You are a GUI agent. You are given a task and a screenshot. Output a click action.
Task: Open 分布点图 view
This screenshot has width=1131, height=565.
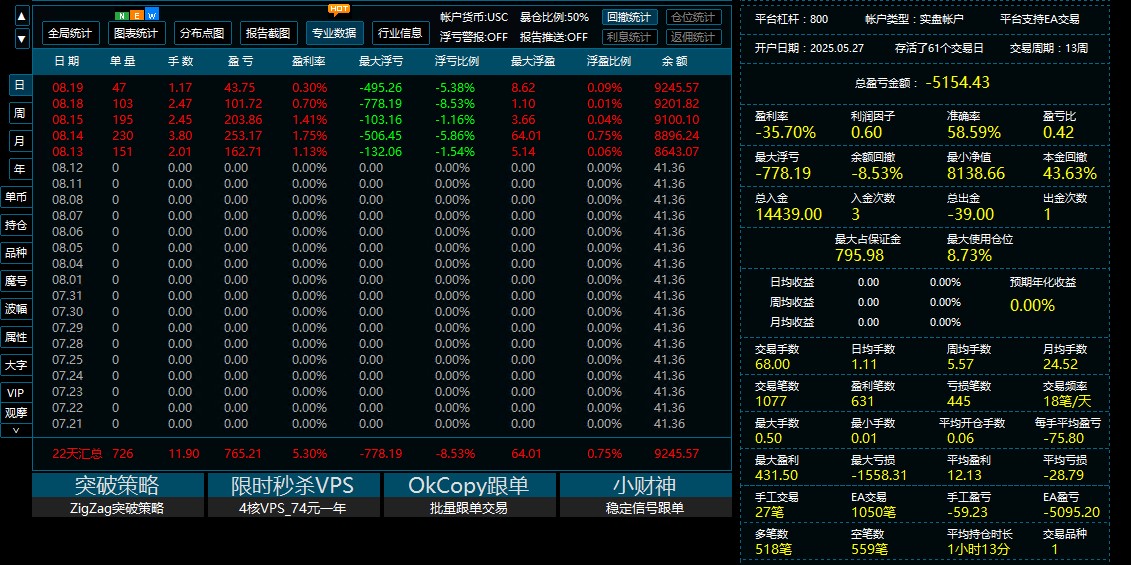(x=202, y=32)
